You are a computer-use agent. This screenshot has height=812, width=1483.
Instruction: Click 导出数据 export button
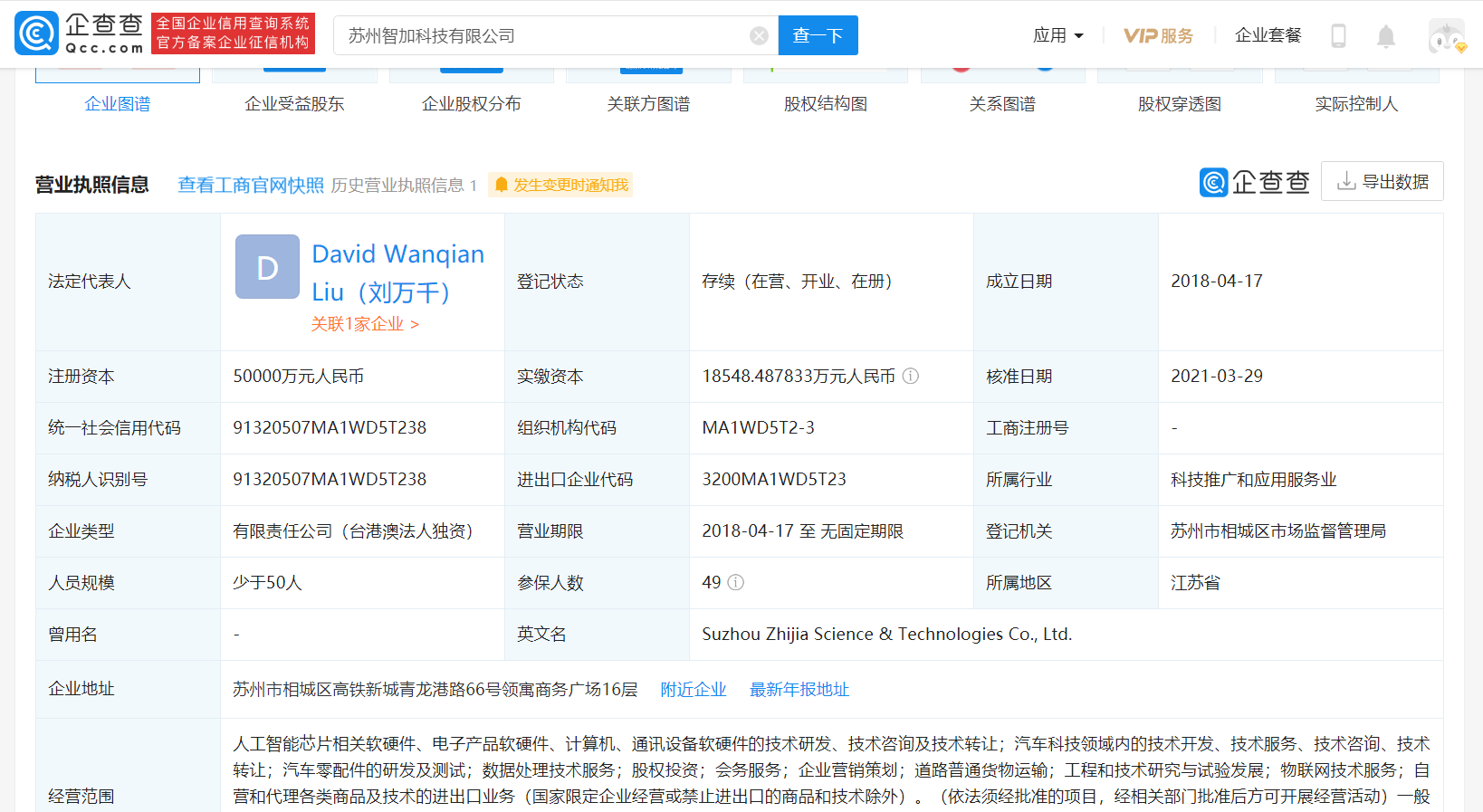pos(1382,181)
